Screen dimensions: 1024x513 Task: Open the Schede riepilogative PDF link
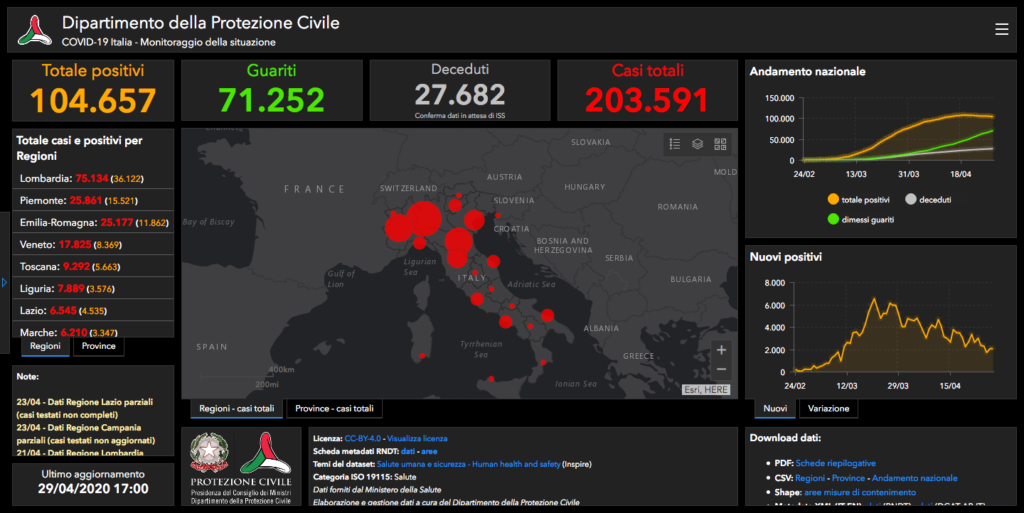836,463
